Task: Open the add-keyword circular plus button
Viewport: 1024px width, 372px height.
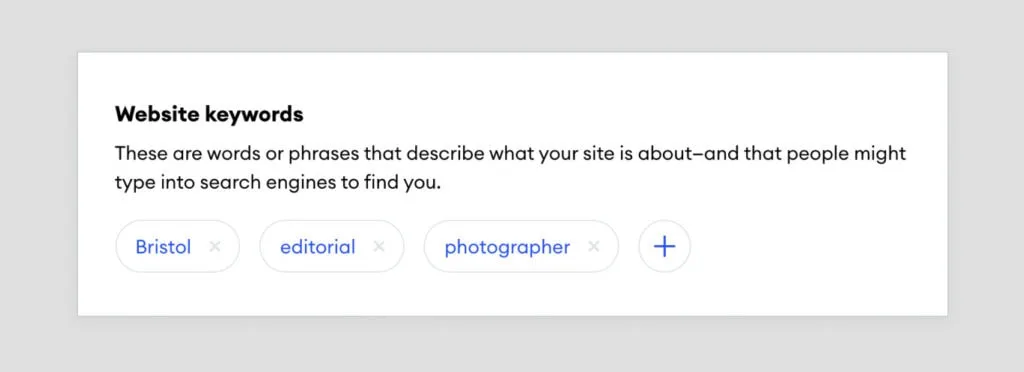Action: (664, 247)
